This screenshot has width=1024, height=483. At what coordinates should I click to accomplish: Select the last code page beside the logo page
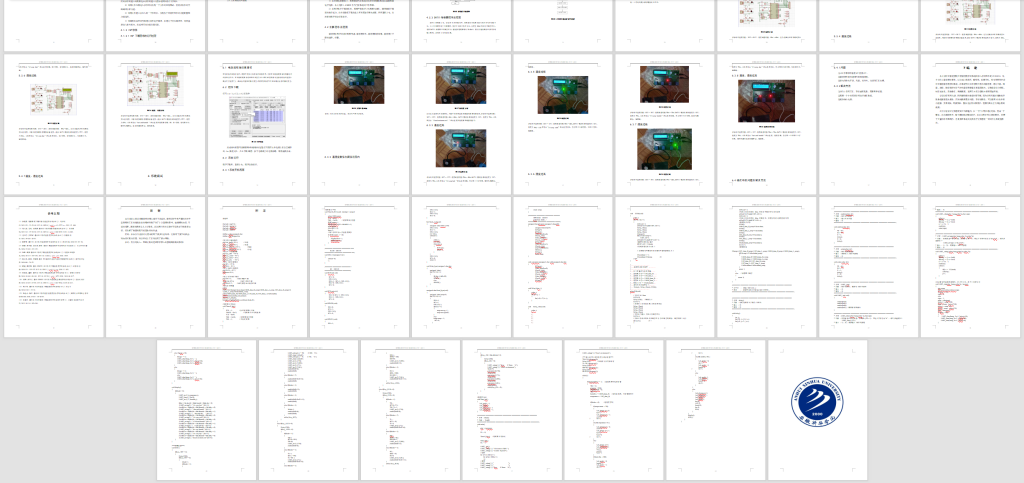[x=716, y=409]
